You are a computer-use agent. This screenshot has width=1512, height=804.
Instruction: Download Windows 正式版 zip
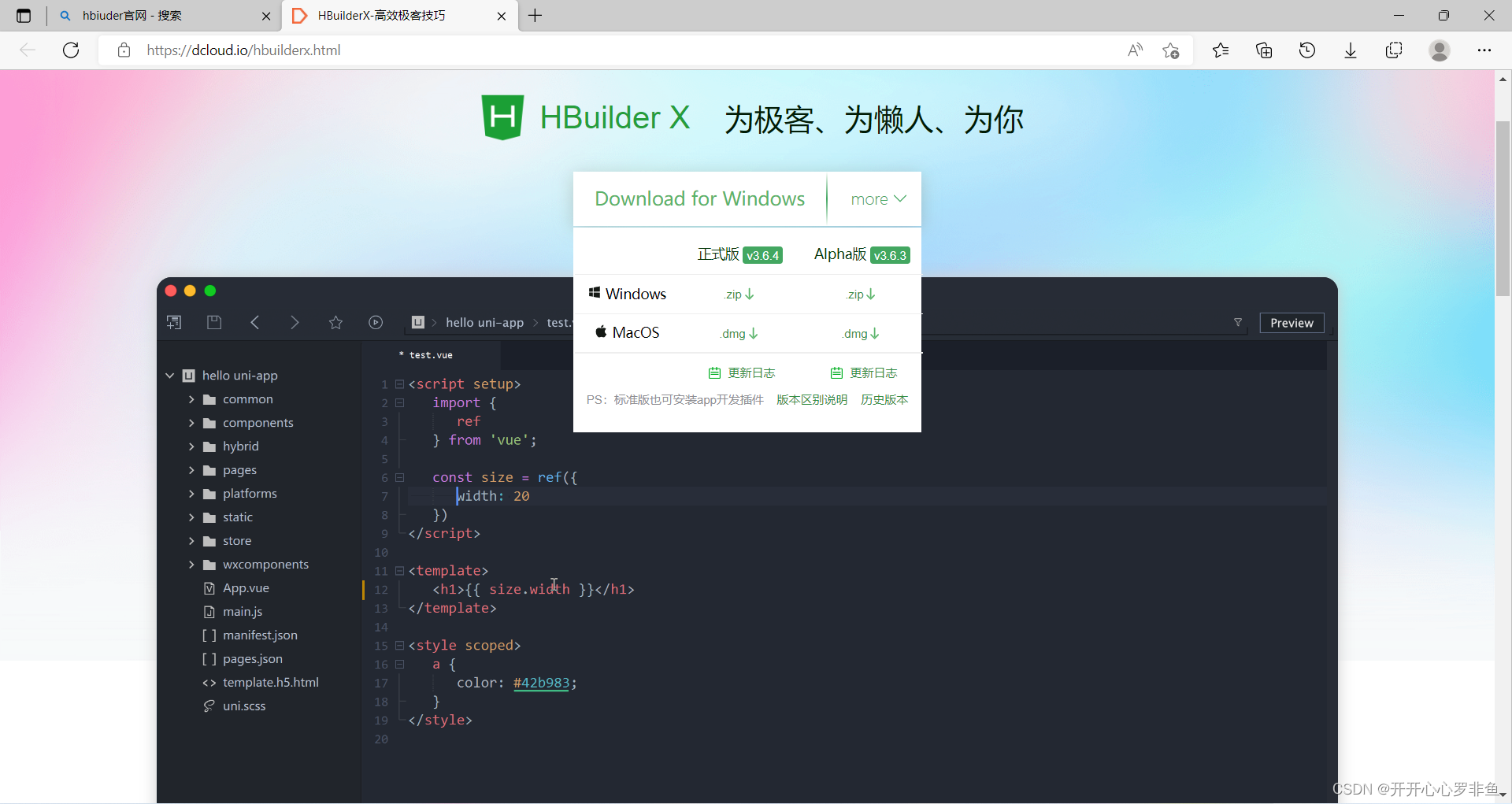(739, 295)
